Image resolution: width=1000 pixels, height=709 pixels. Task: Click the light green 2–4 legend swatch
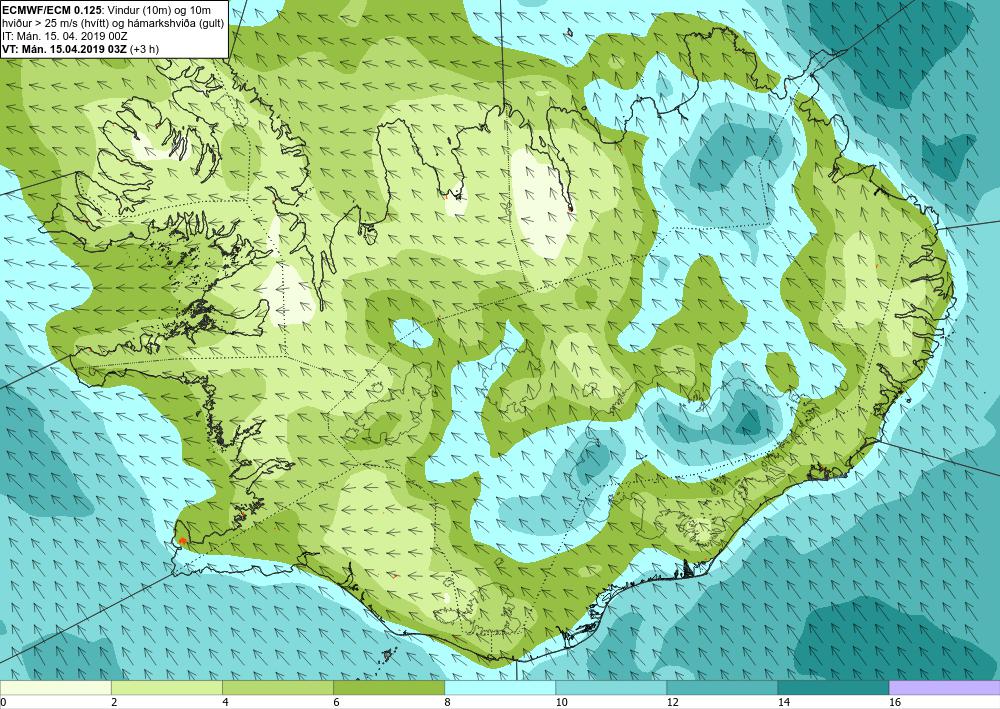(166, 687)
